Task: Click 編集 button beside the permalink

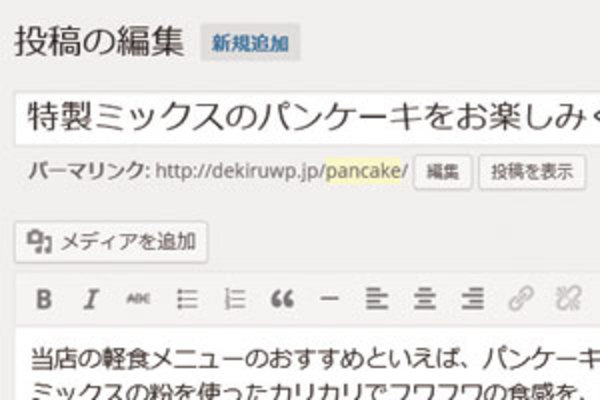Action: tap(443, 172)
